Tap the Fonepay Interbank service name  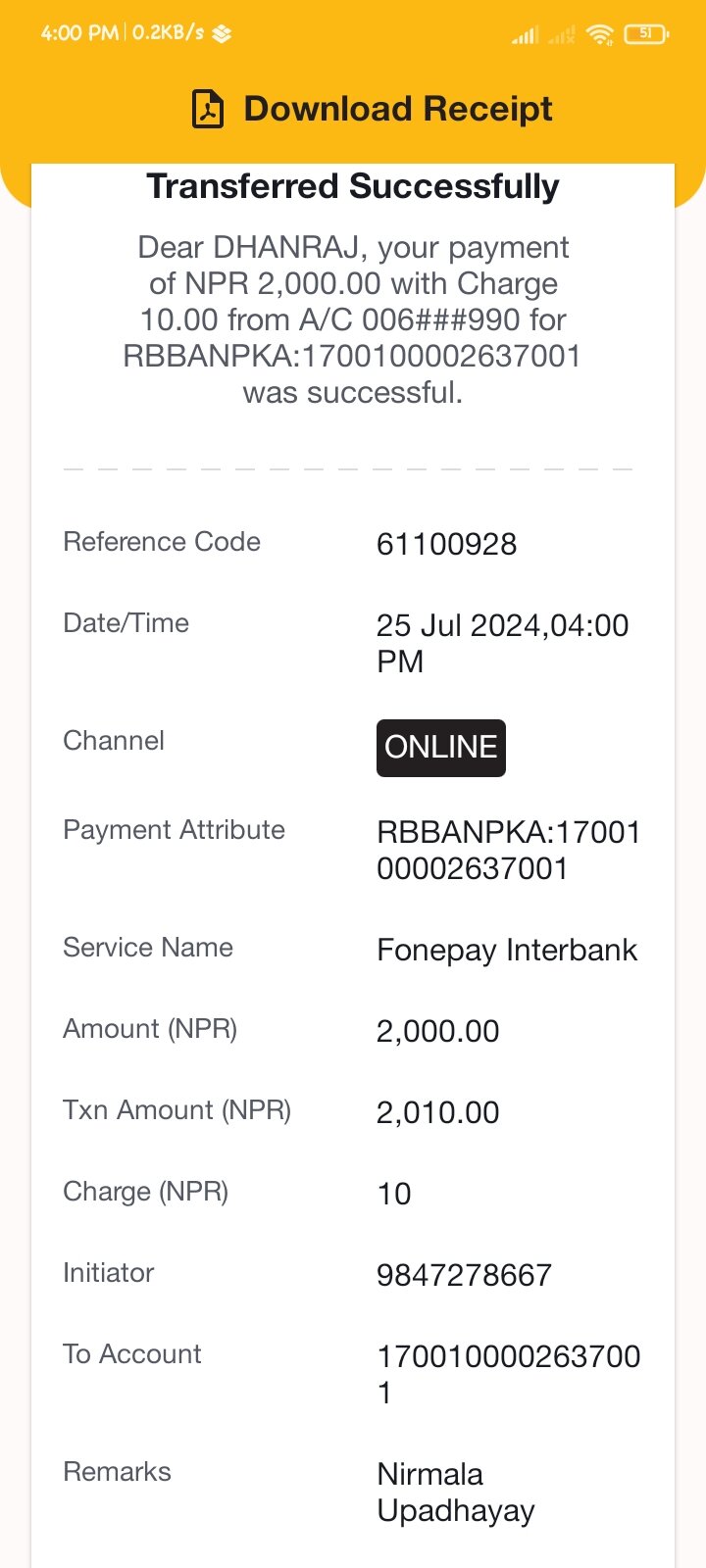click(507, 950)
